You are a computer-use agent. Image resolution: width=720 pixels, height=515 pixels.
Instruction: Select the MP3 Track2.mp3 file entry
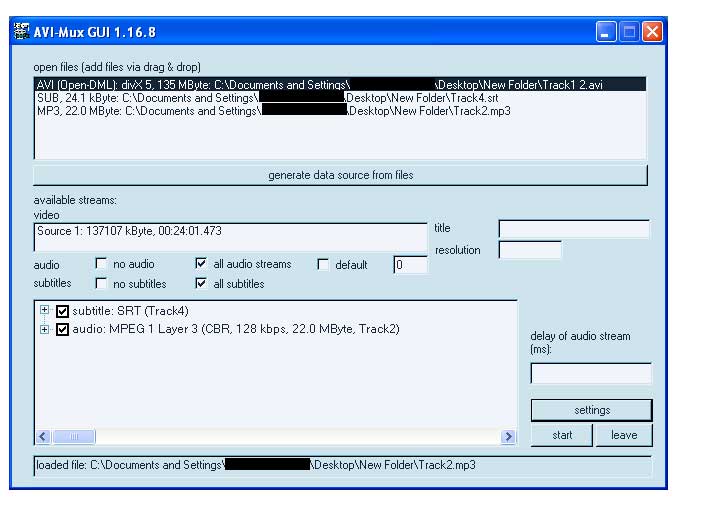point(340,111)
